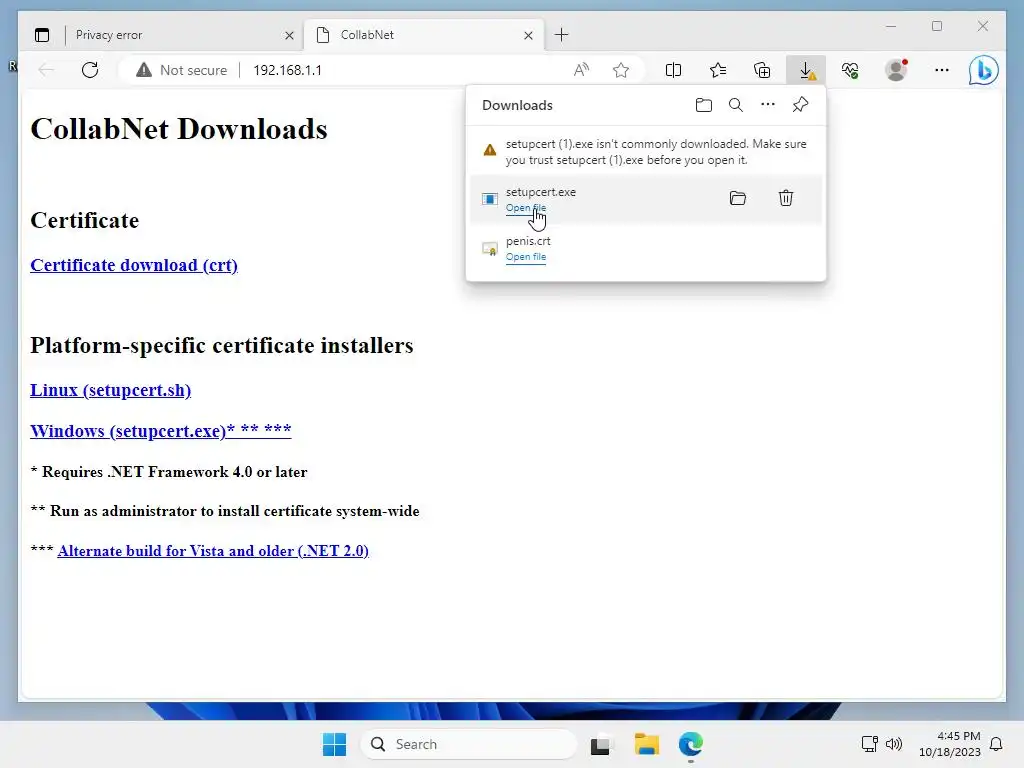Click the address bar showing 192.168.1.1
This screenshot has height=768, width=1024.
287,70
